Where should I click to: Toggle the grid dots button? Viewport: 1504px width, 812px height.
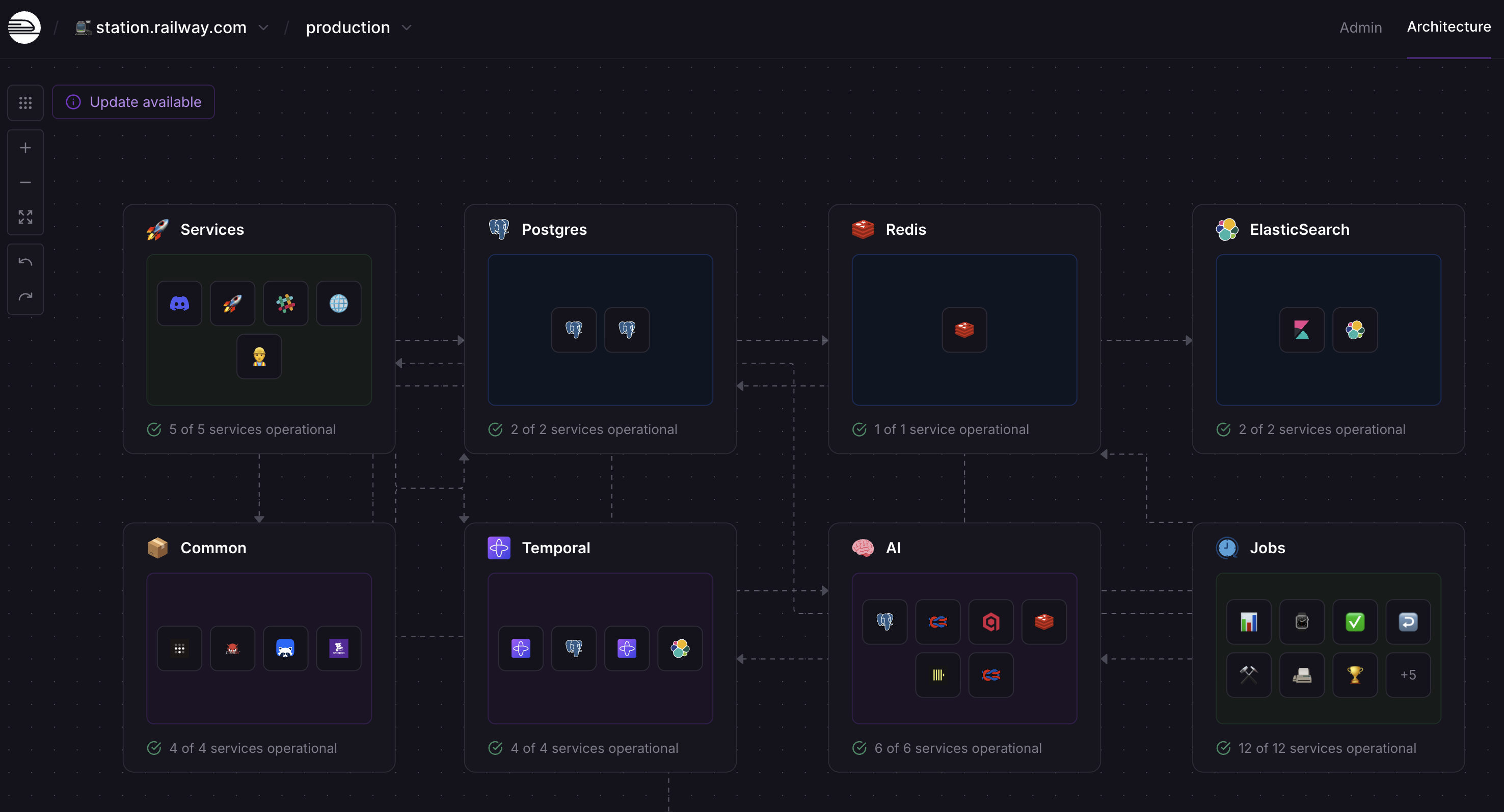click(x=25, y=103)
